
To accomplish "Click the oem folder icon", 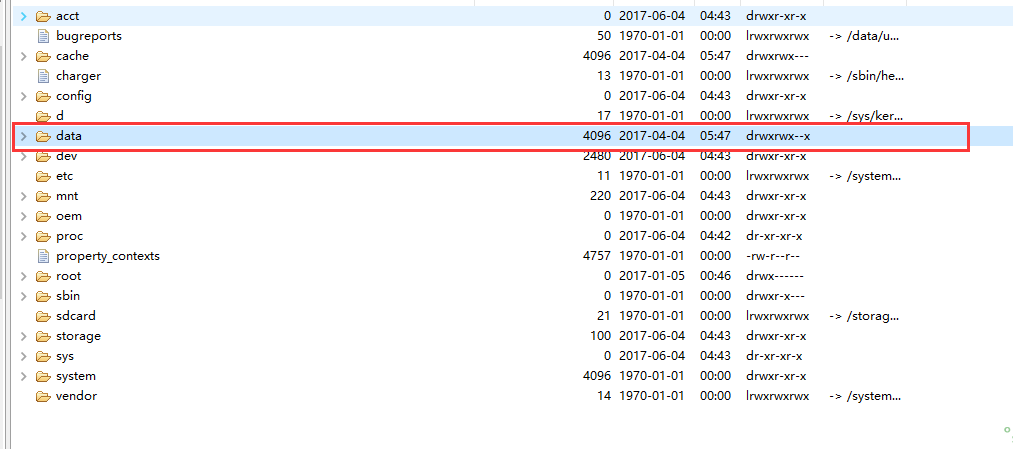I will [x=43, y=216].
